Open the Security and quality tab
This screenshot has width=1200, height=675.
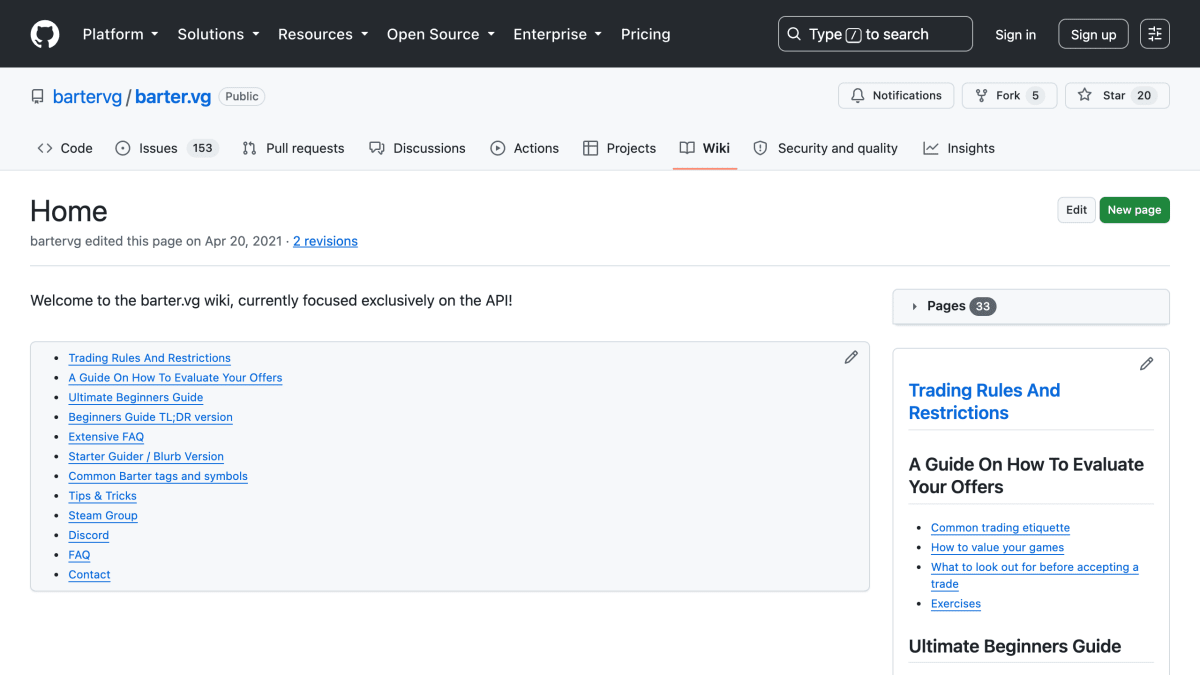[825, 148]
